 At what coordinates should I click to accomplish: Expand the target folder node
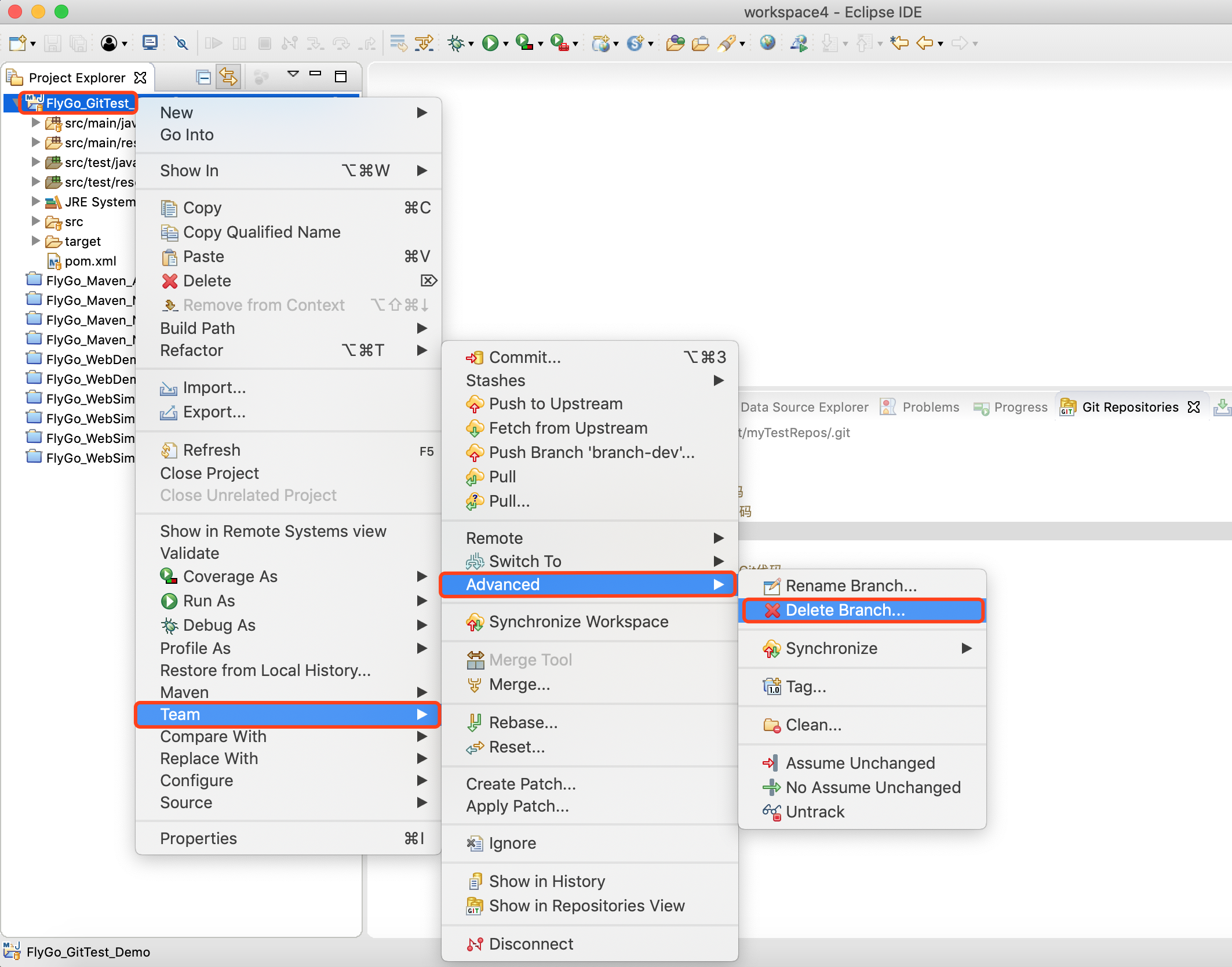pyautogui.click(x=35, y=241)
